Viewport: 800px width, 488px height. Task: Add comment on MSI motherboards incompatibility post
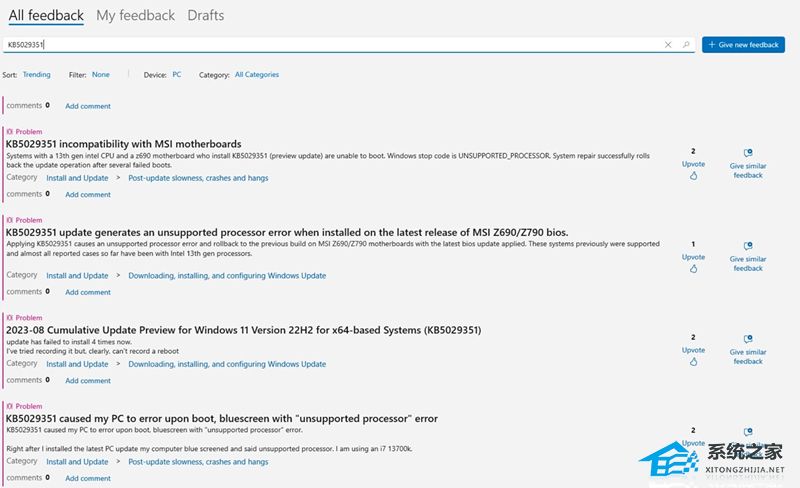pos(88,195)
